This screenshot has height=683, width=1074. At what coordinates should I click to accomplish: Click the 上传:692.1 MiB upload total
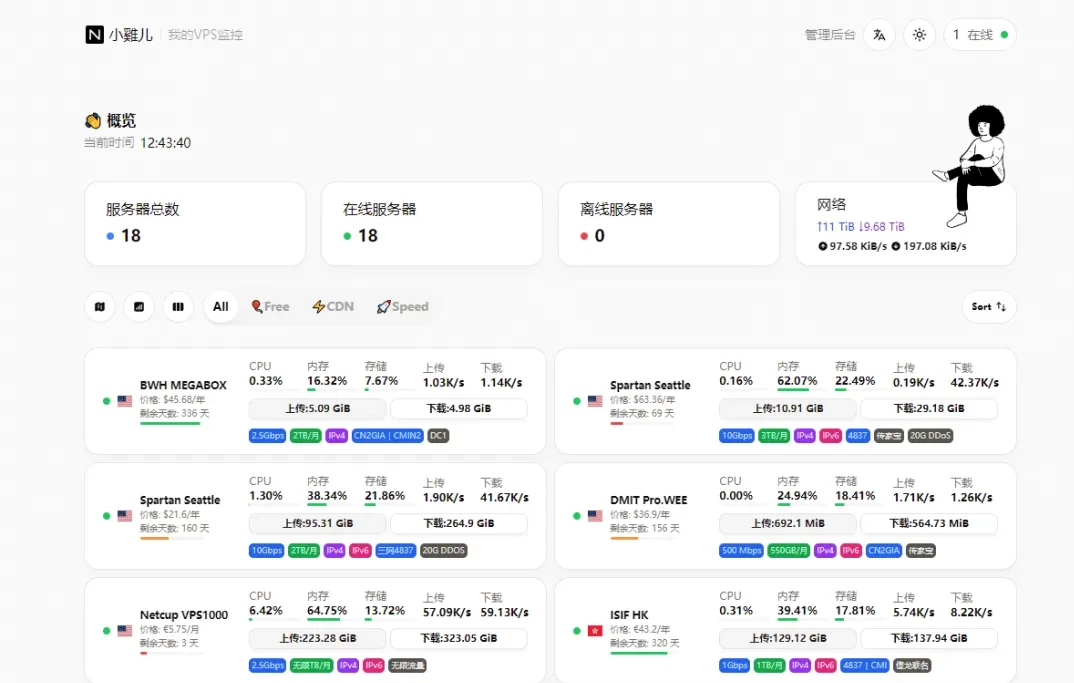tap(788, 523)
